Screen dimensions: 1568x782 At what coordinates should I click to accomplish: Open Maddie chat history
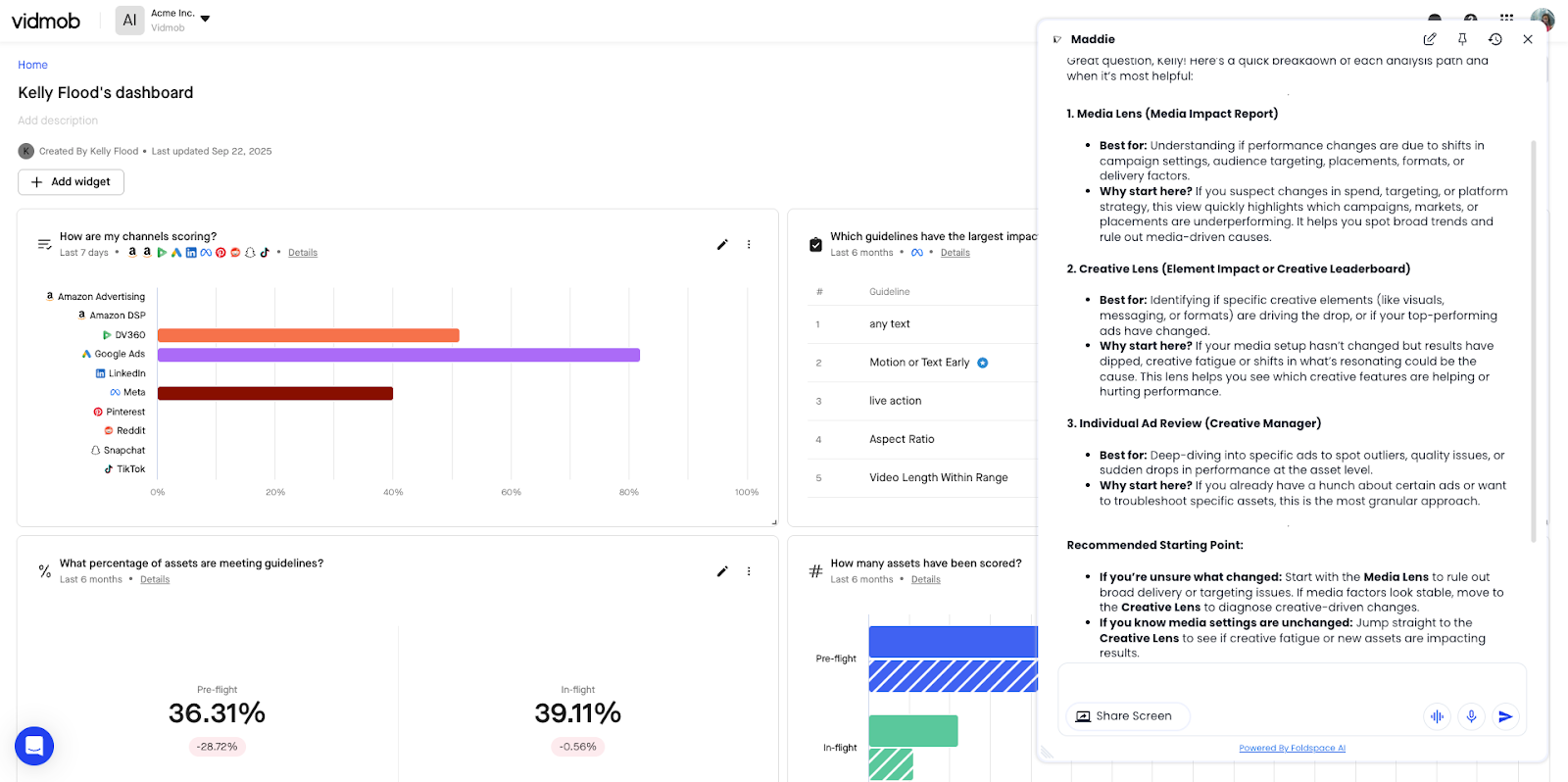[x=1494, y=39]
